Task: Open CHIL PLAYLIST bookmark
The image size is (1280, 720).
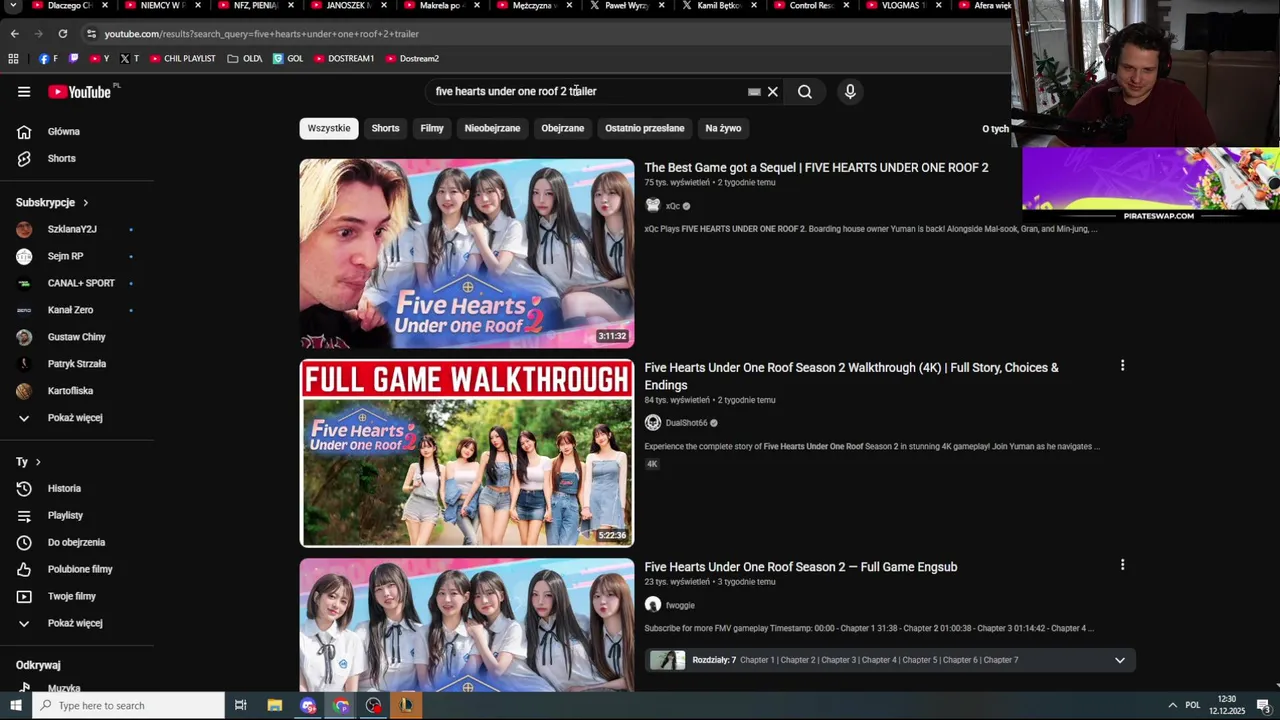Action: (182, 59)
